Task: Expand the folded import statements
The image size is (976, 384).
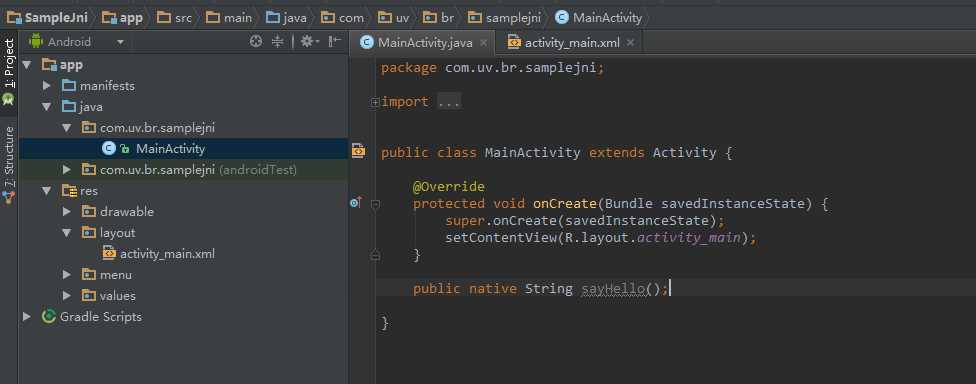Action: tap(375, 102)
